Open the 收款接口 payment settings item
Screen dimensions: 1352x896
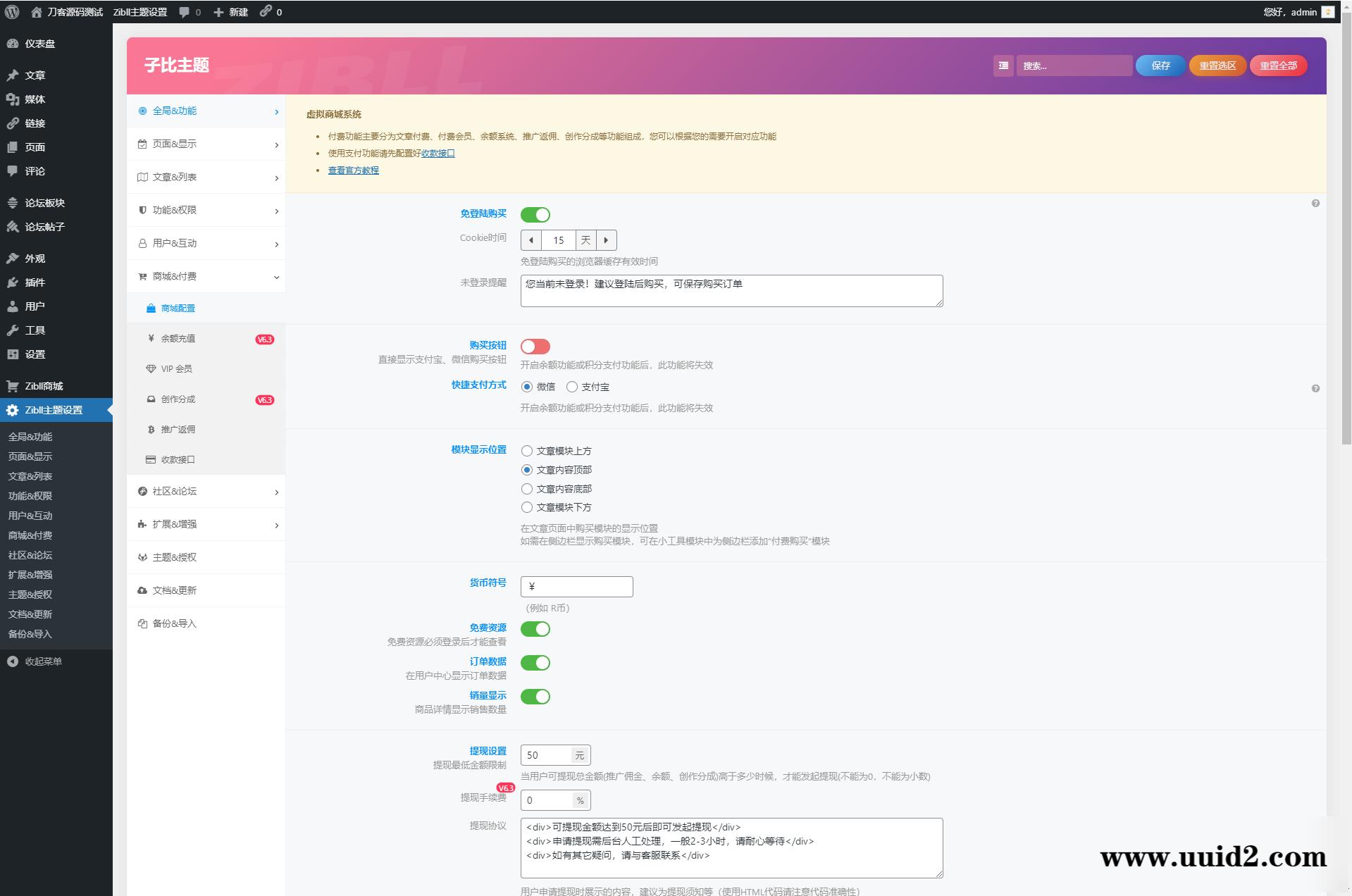tap(178, 459)
